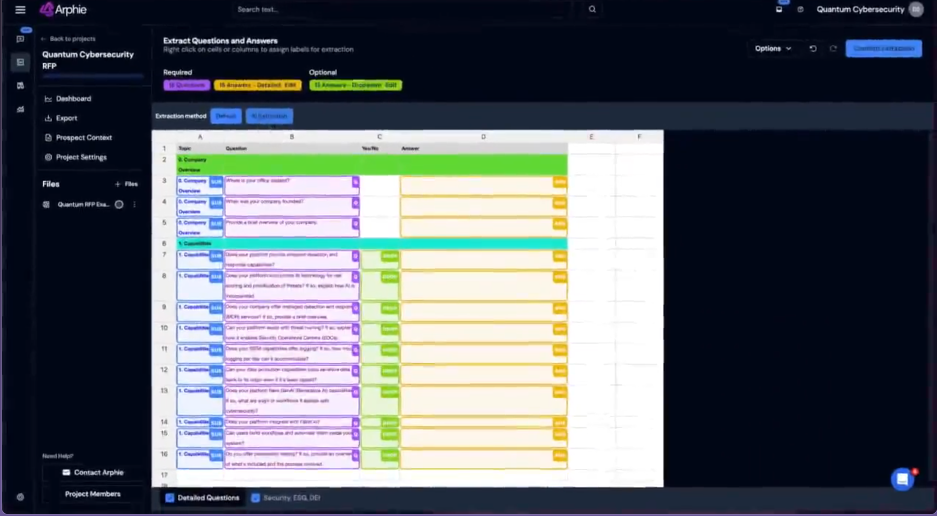This screenshot has width=937, height=516.
Task: Open the hamburger menu beside Arphie logo
Action: point(20,10)
